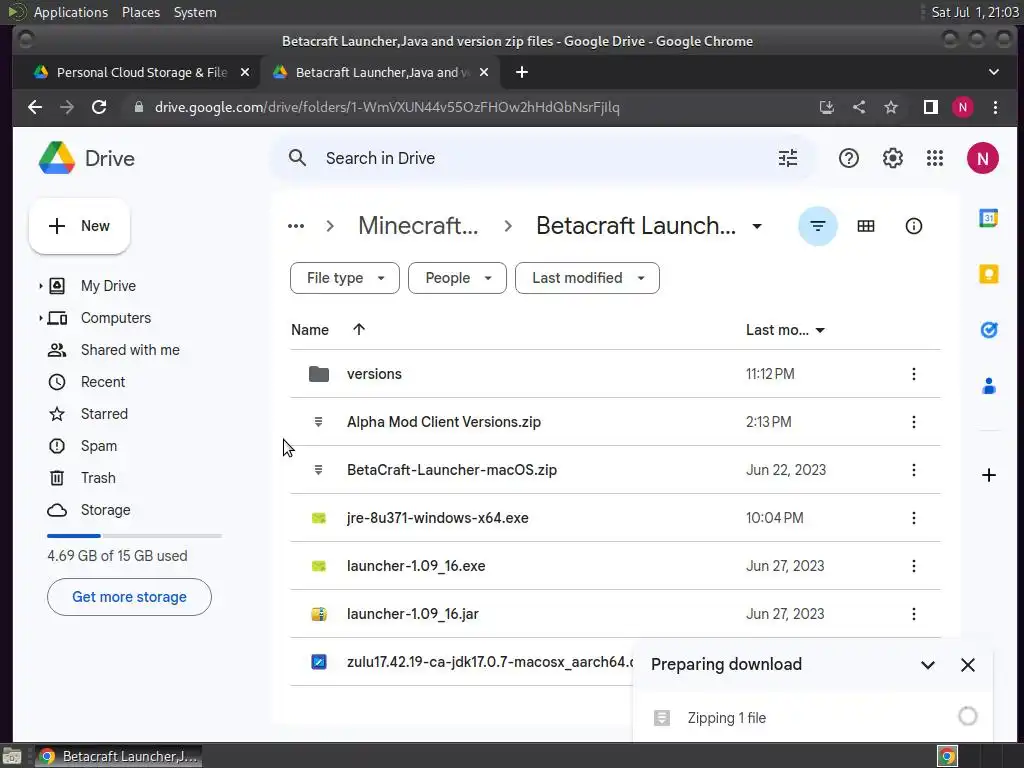Viewport: 1024px width, 768px height.
Task: Open more actions for launcher-1.09_16.jar
Action: tap(913, 614)
